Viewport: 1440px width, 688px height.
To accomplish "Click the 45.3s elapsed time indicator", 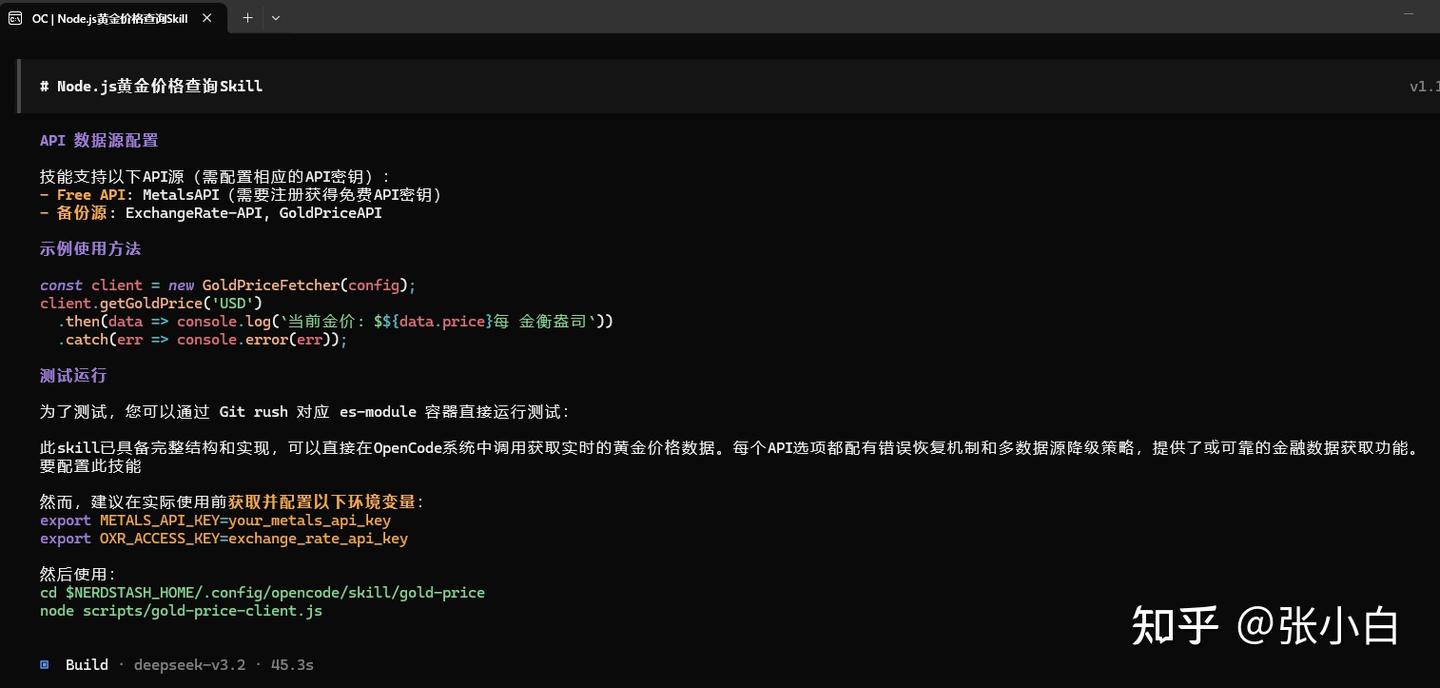I will pyautogui.click(x=292, y=664).
